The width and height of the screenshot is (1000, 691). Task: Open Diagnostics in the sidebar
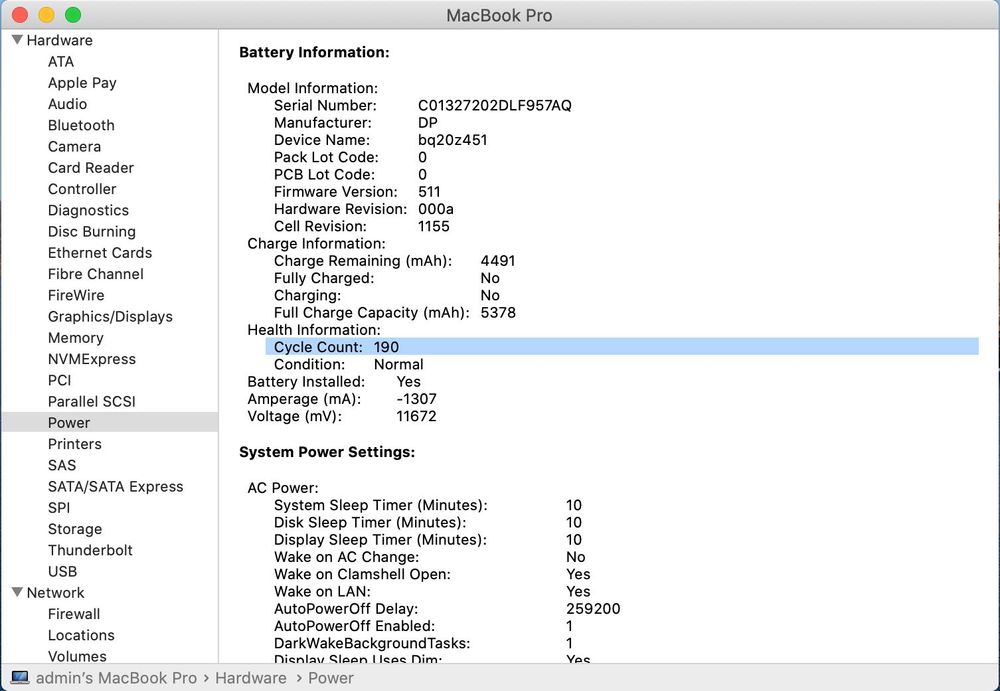[x=88, y=210]
